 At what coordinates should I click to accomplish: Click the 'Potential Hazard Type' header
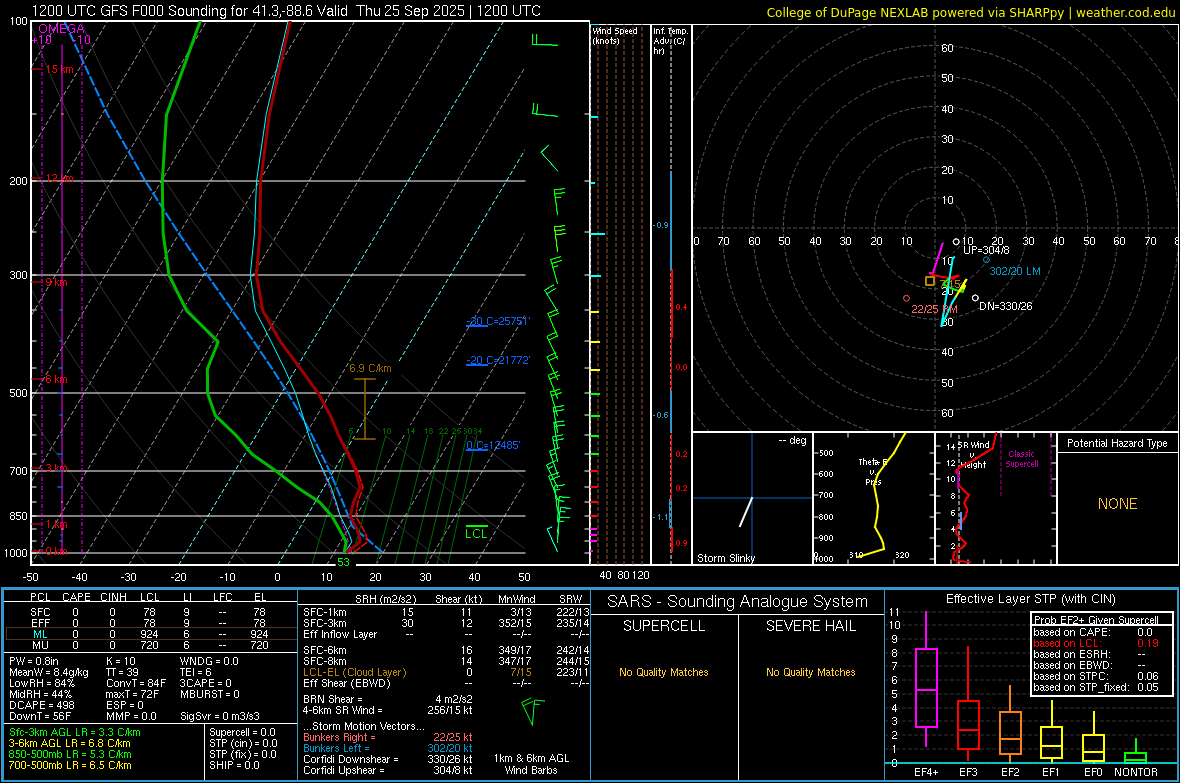1117,443
